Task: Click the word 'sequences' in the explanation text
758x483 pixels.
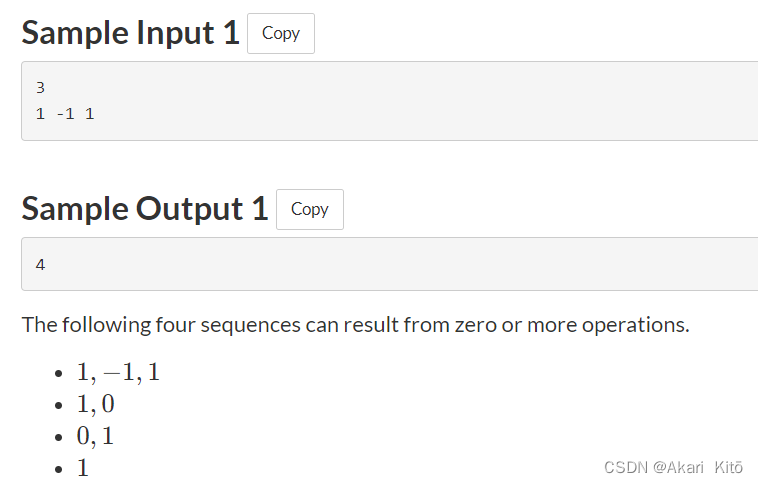Action: tap(250, 326)
